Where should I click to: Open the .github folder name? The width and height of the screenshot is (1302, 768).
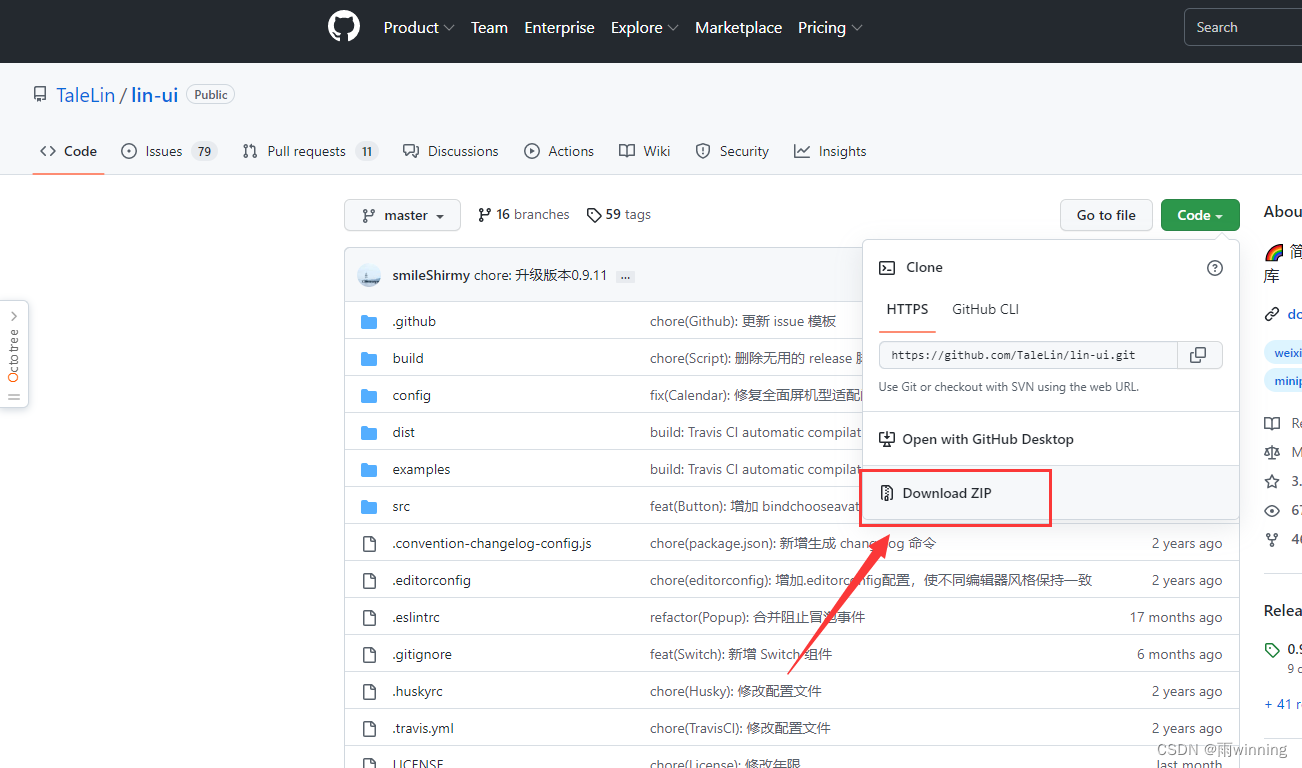point(414,322)
